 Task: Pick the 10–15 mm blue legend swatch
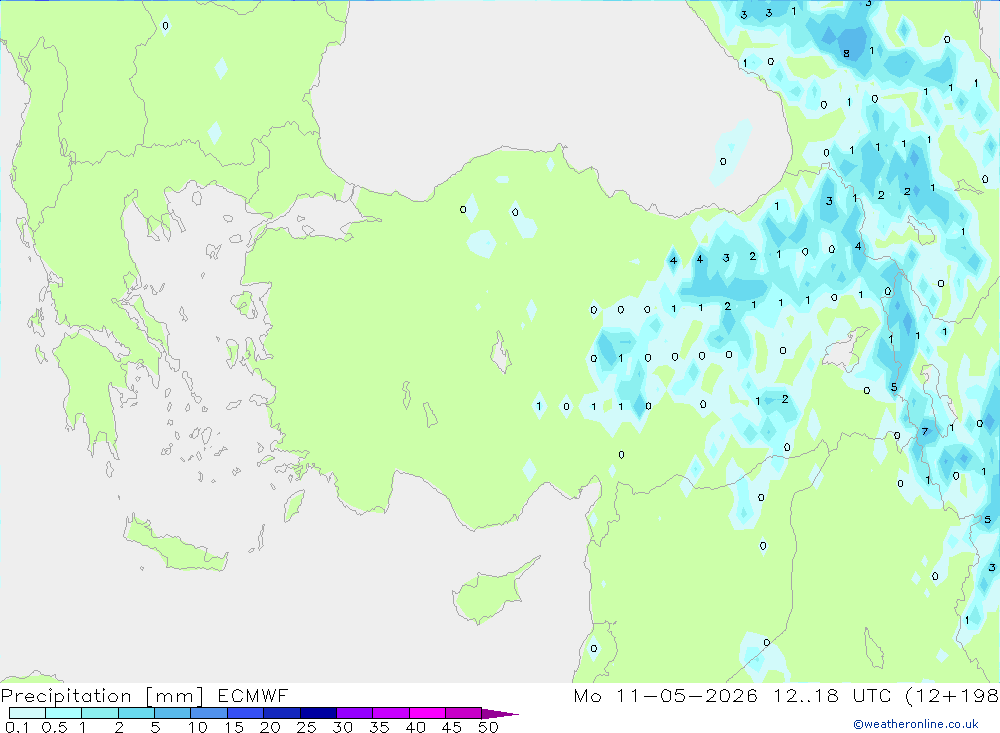point(209,713)
